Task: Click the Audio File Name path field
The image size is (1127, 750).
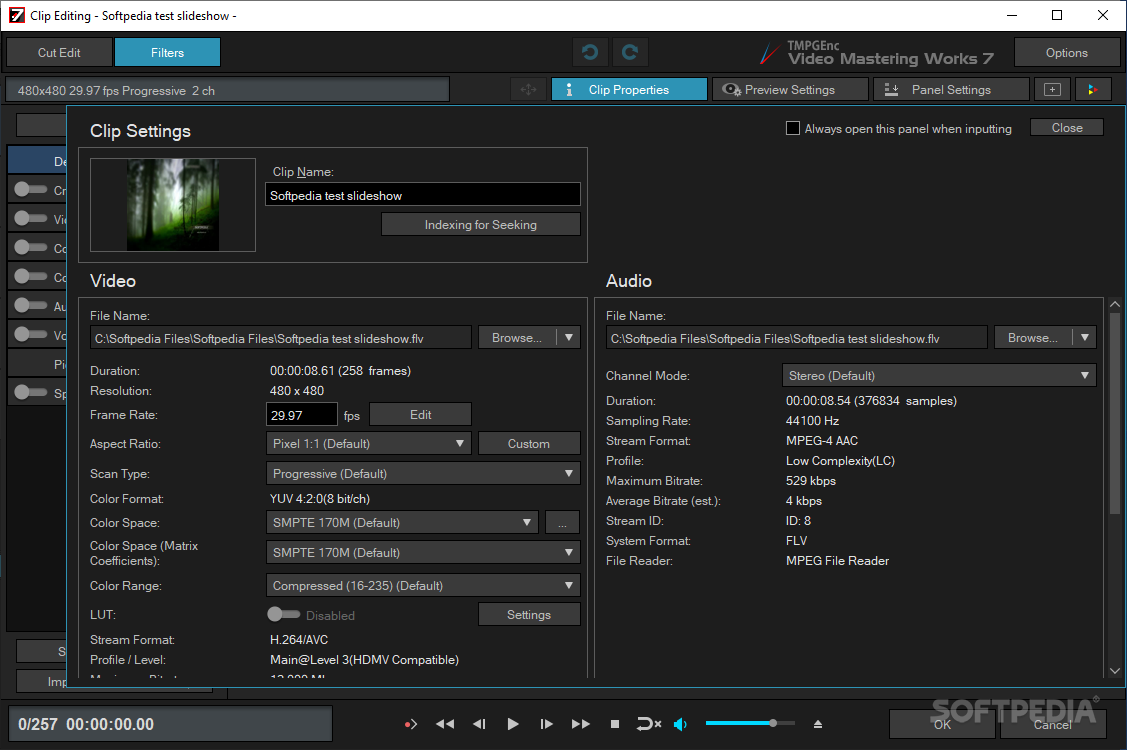Action: coord(796,338)
